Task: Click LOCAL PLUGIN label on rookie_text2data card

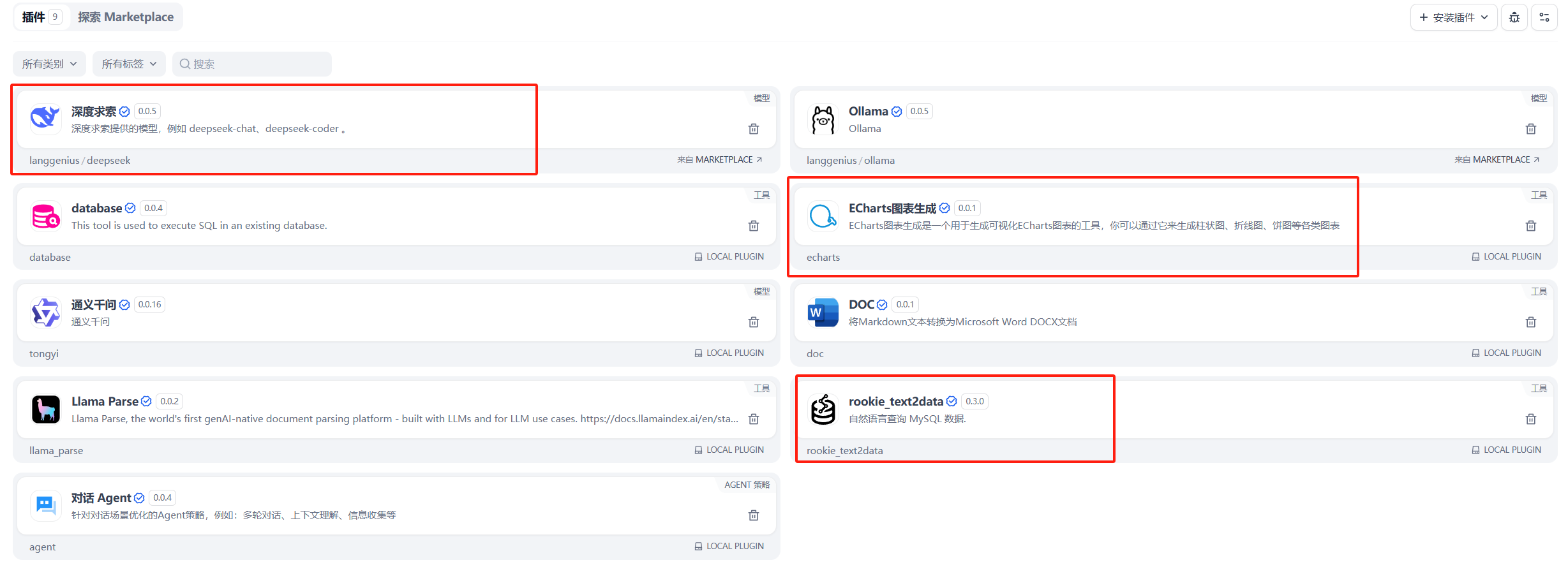Action: click(1507, 450)
